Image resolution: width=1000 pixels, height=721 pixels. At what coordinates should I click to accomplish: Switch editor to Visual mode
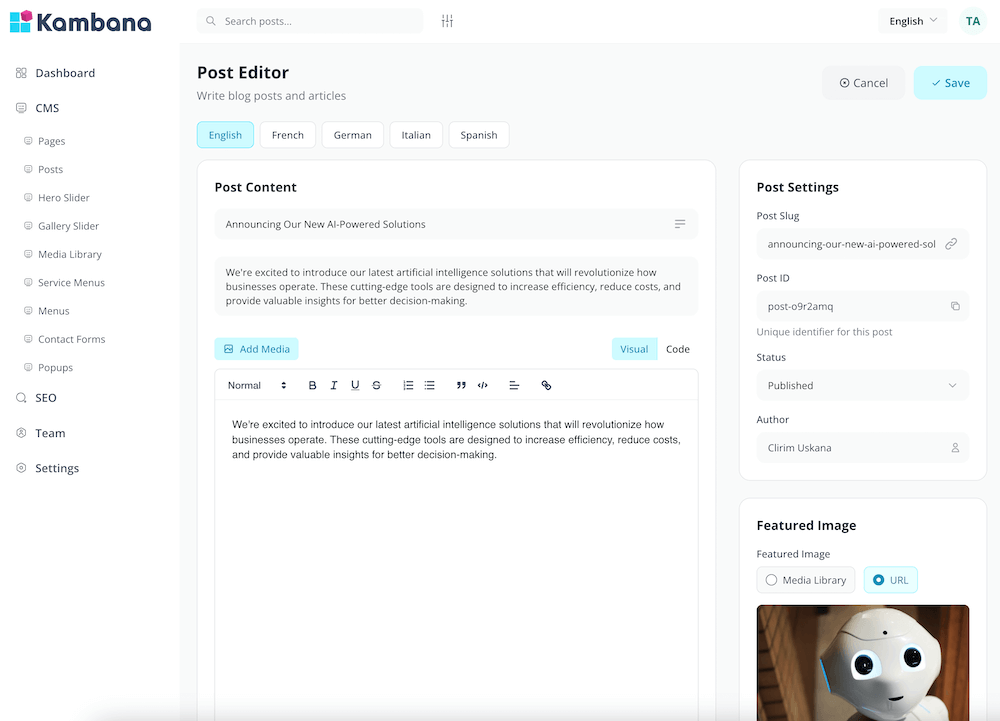(x=634, y=349)
